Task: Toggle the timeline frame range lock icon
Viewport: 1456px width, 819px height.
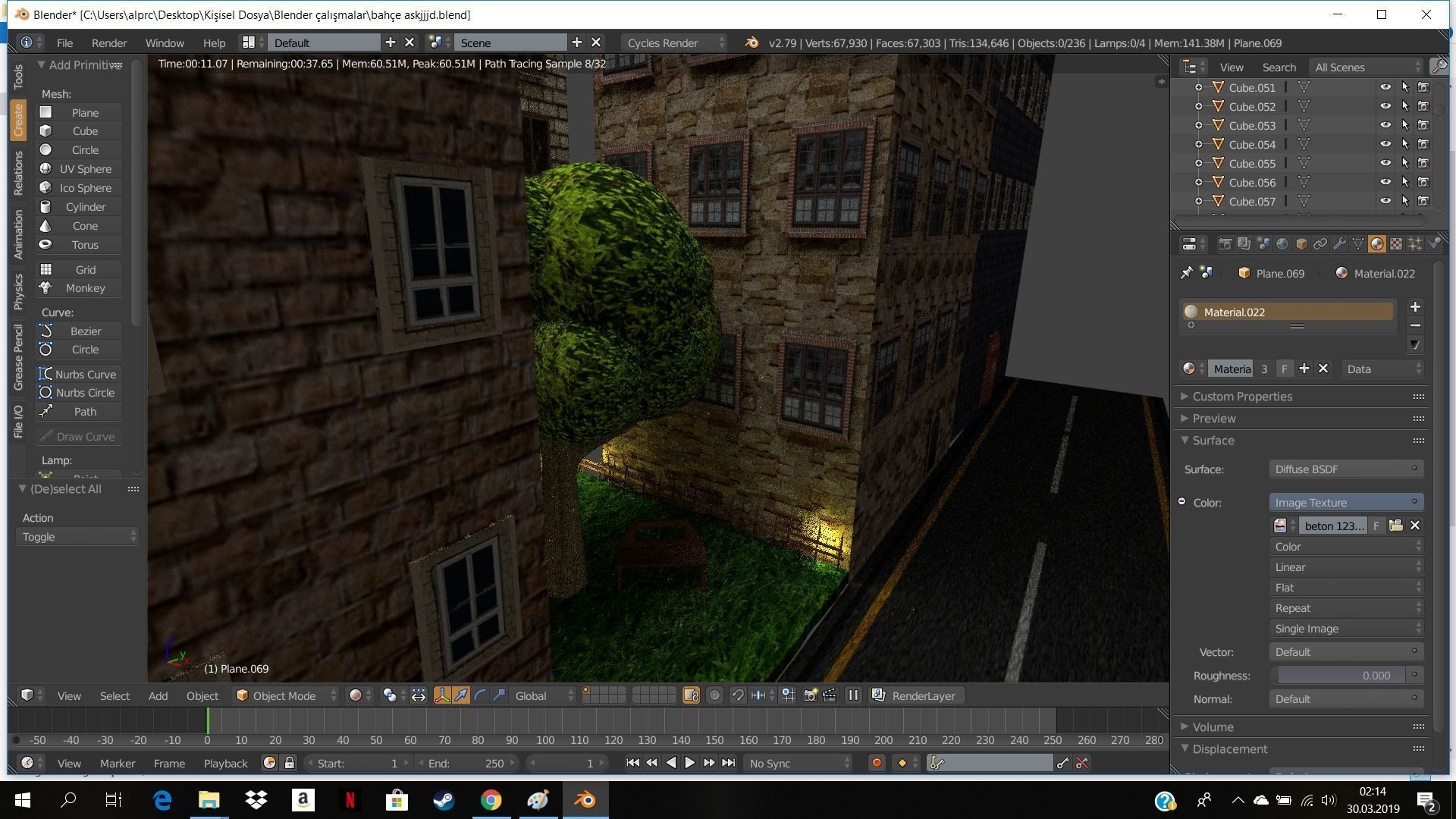Action: point(289,763)
